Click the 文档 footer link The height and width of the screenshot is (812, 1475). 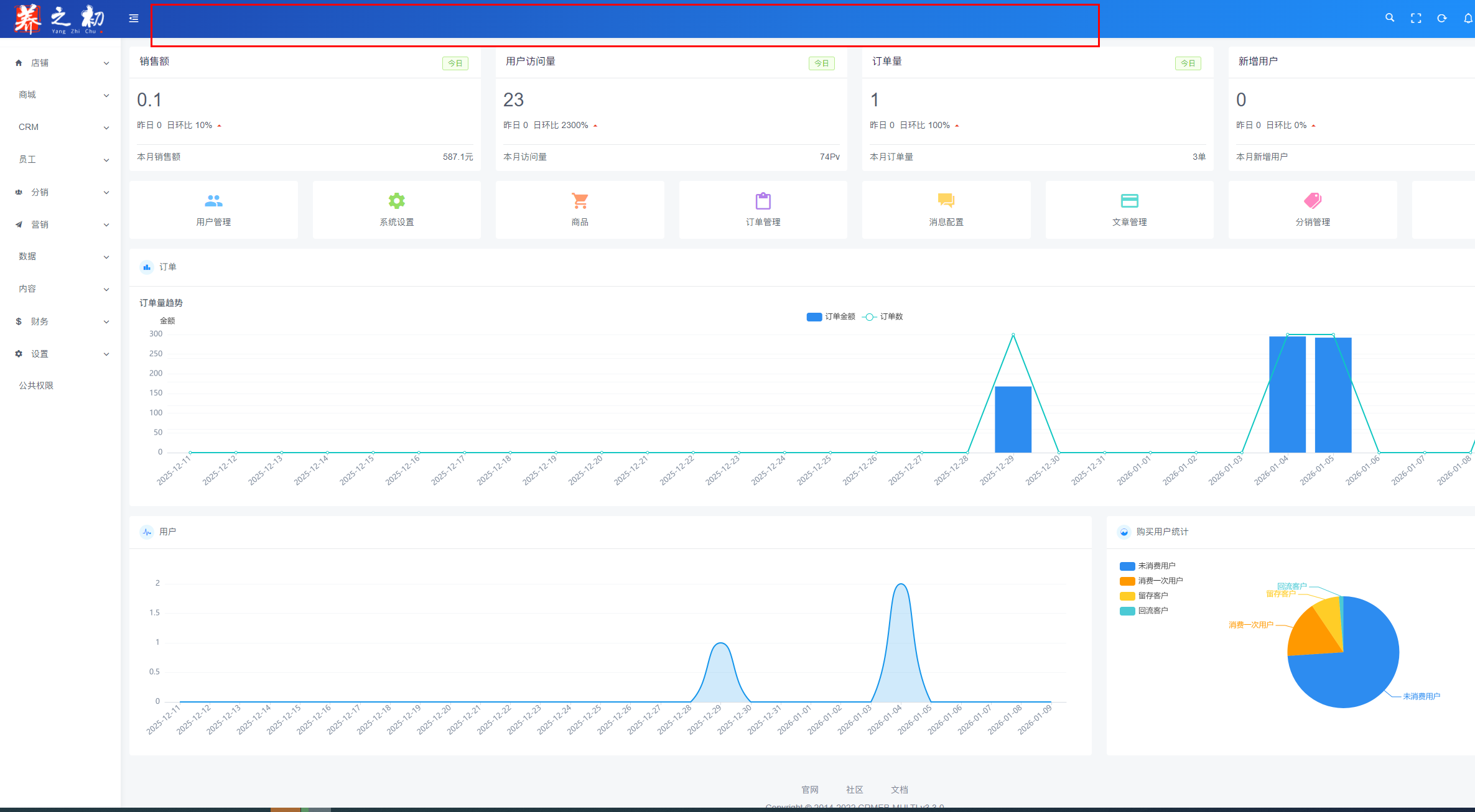tap(899, 790)
